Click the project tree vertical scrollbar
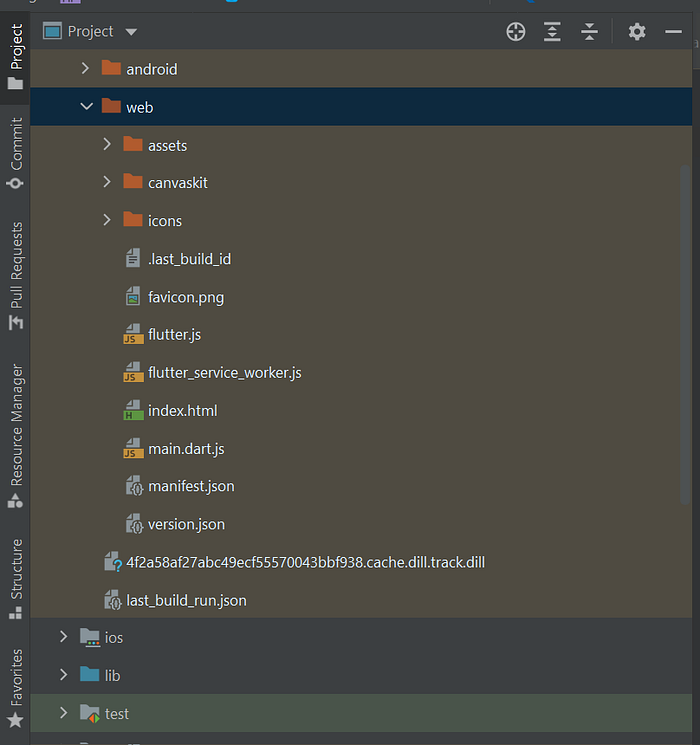Viewport: 700px width, 745px height. click(685, 334)
